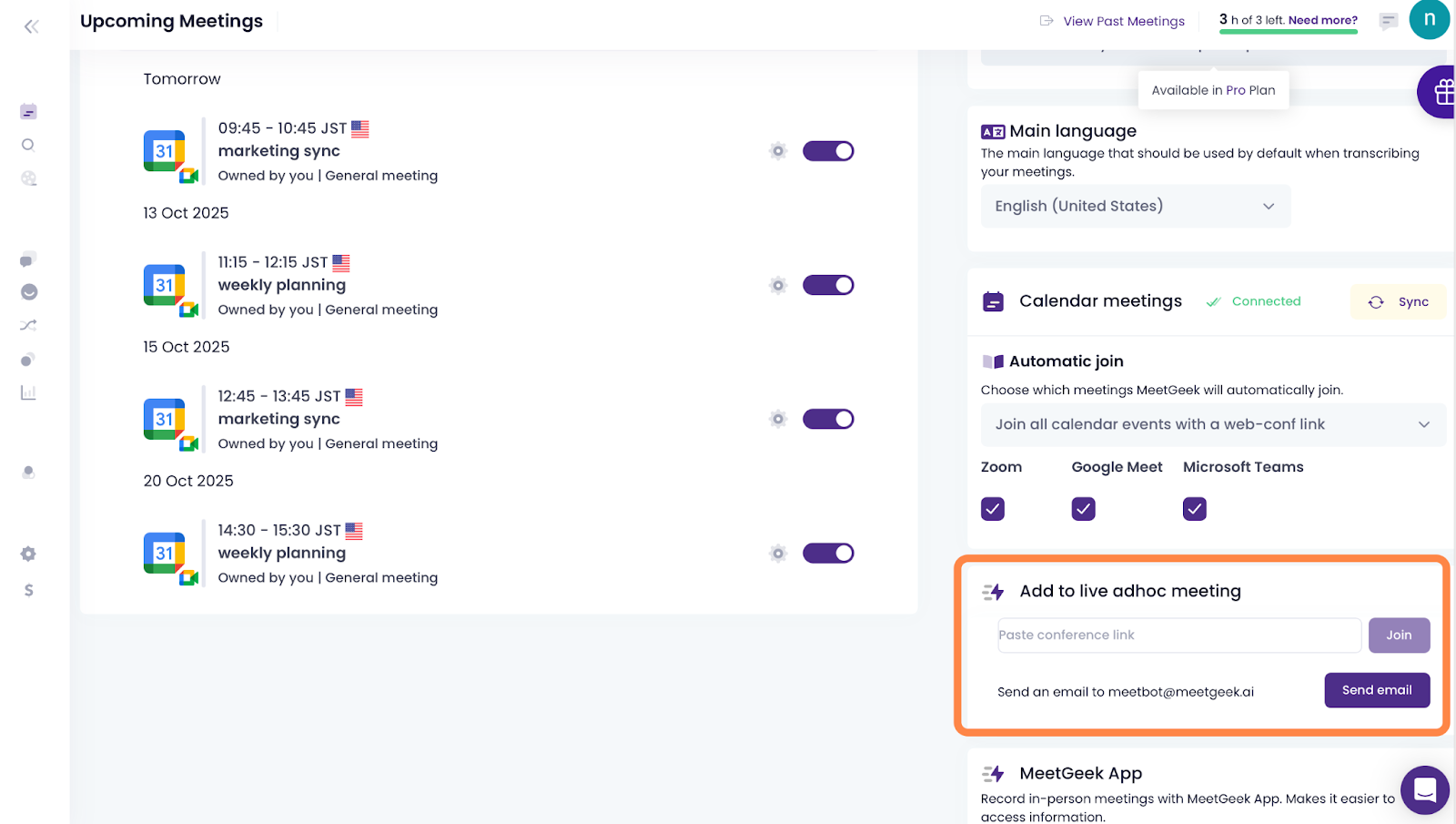The width and height of the screenshot is (1456, 824).
Task: Collapse the sidebar with double-chevron icon
Action: (32, 26)
